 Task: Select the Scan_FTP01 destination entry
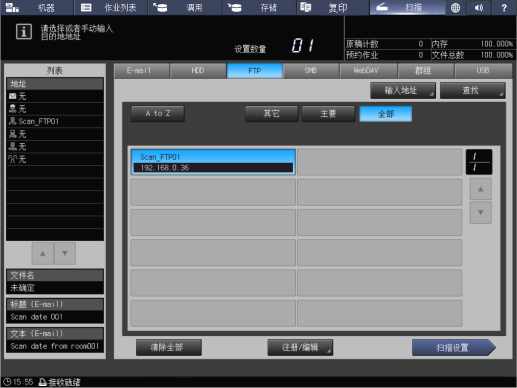213,162
